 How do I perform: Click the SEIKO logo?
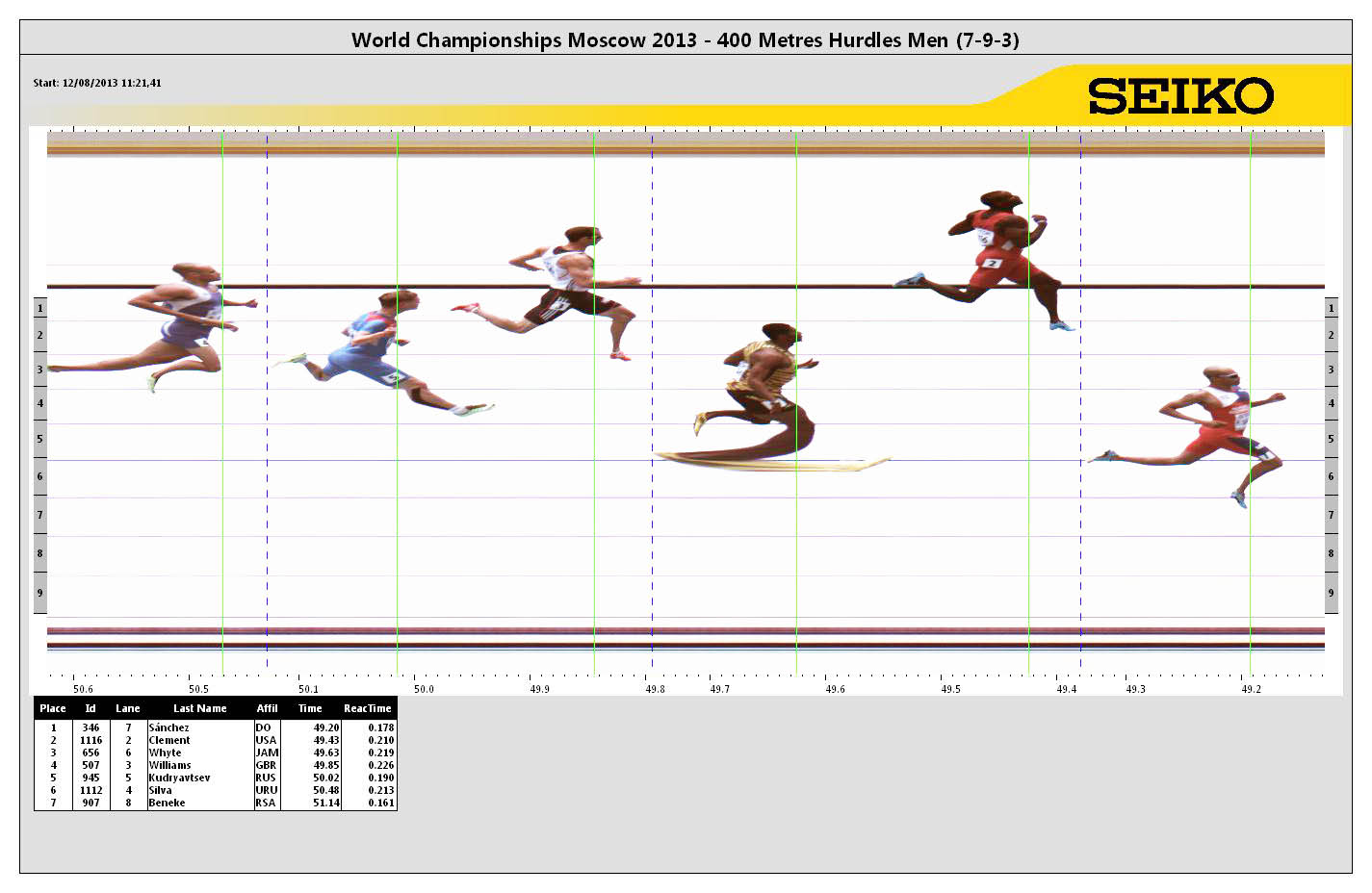(1180, 96)
